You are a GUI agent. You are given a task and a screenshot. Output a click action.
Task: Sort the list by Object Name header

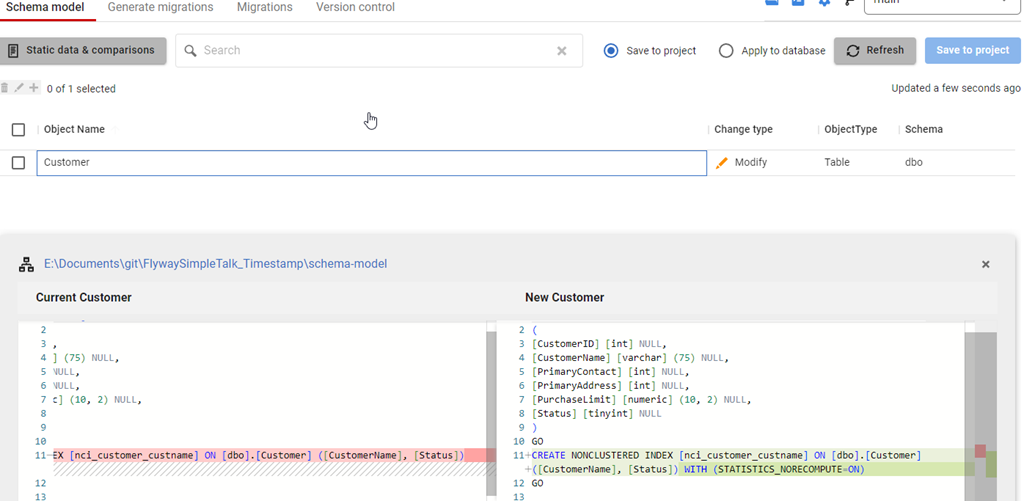[74, 129]
